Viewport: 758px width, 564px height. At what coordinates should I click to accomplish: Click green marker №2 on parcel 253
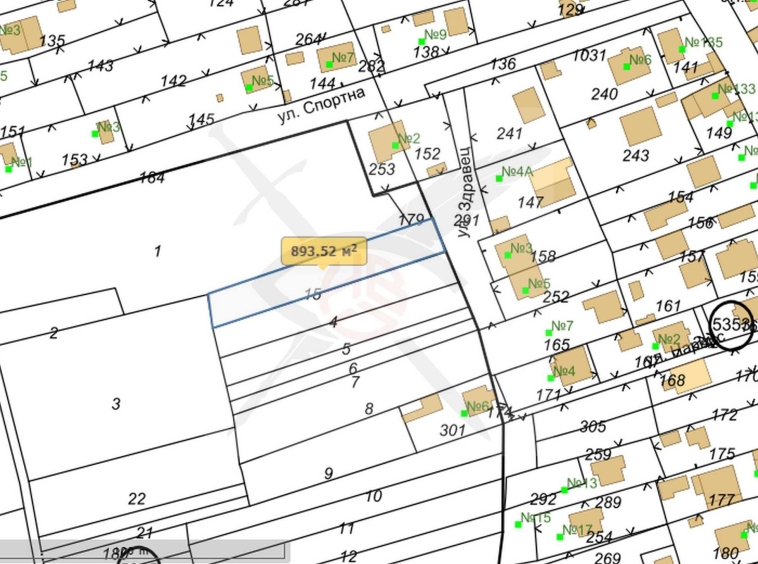coord(395,145)
